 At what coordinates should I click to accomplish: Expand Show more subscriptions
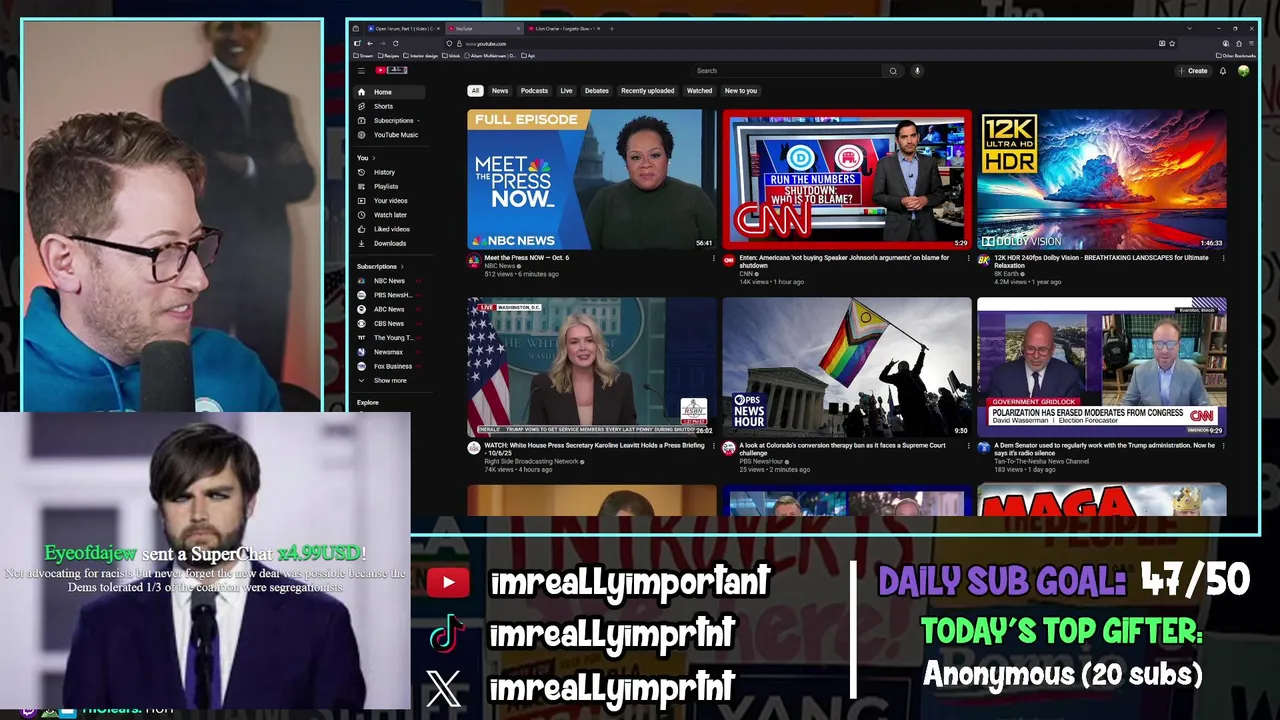[x=390, y=380]
